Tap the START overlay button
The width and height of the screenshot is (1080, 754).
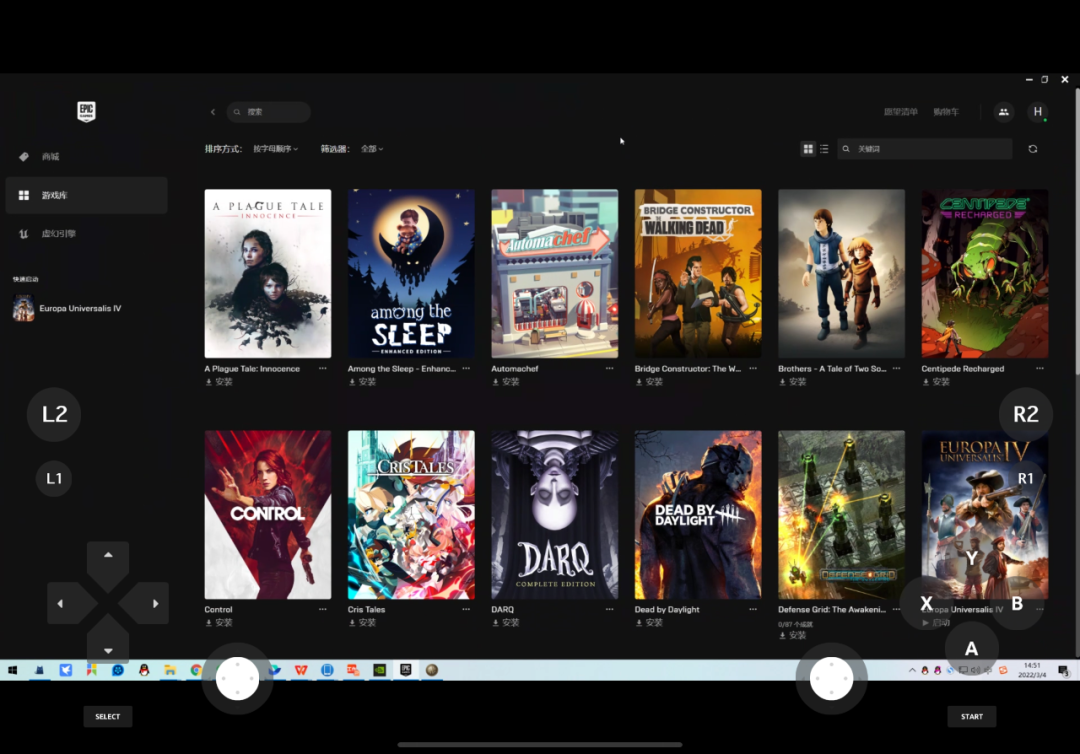[x=972, y=716]
